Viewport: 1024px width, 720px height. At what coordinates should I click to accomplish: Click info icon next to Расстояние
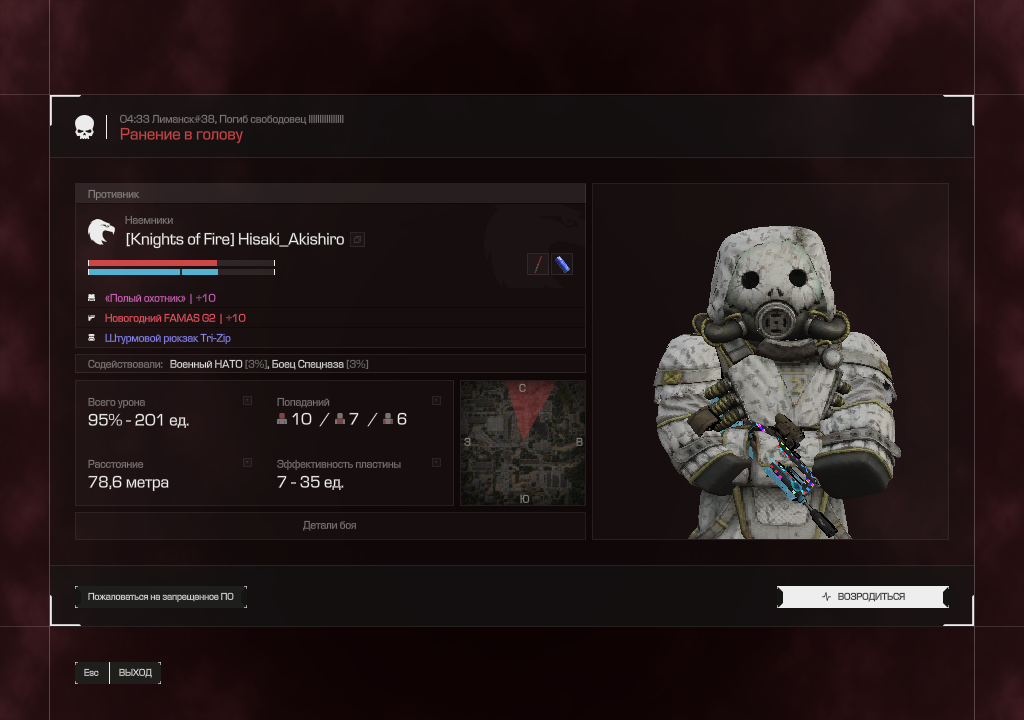point(248,463)
